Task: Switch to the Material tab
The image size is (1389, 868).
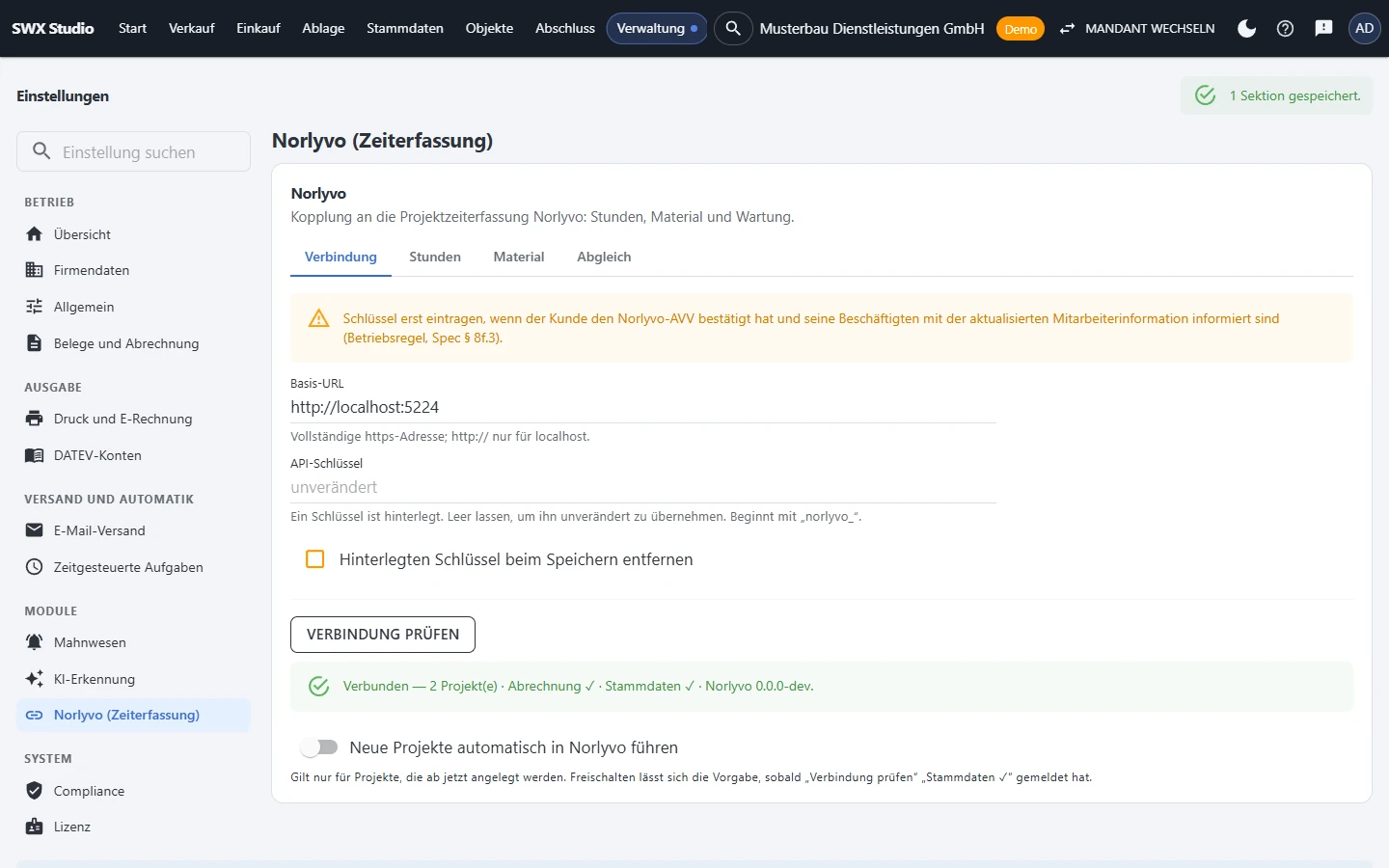Action: pos(519,257)
